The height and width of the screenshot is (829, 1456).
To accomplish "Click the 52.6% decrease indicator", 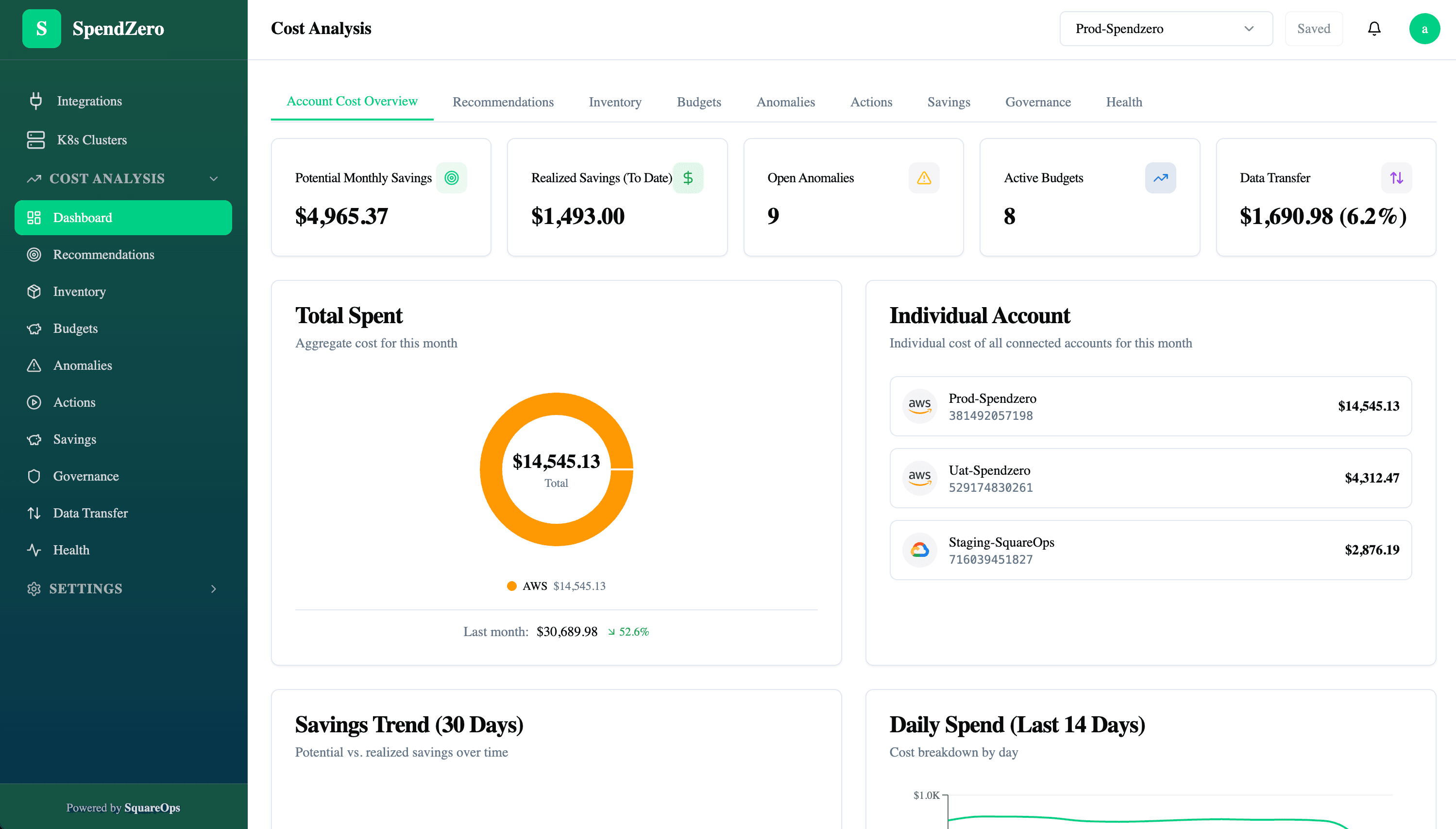I will point(628,631).
